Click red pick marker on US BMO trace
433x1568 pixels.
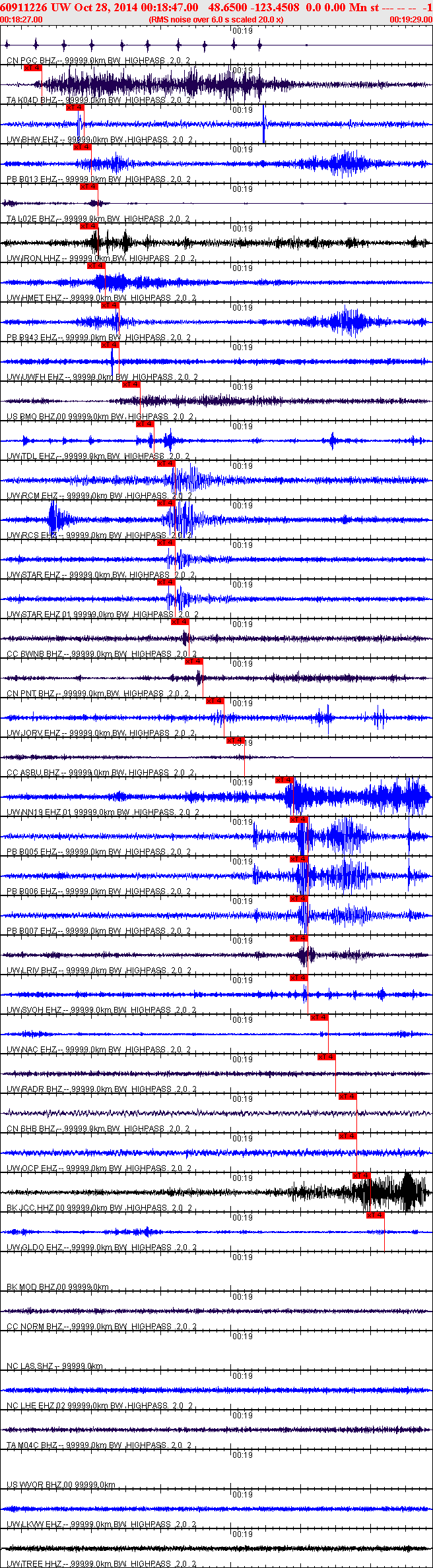tap(131, 384)
